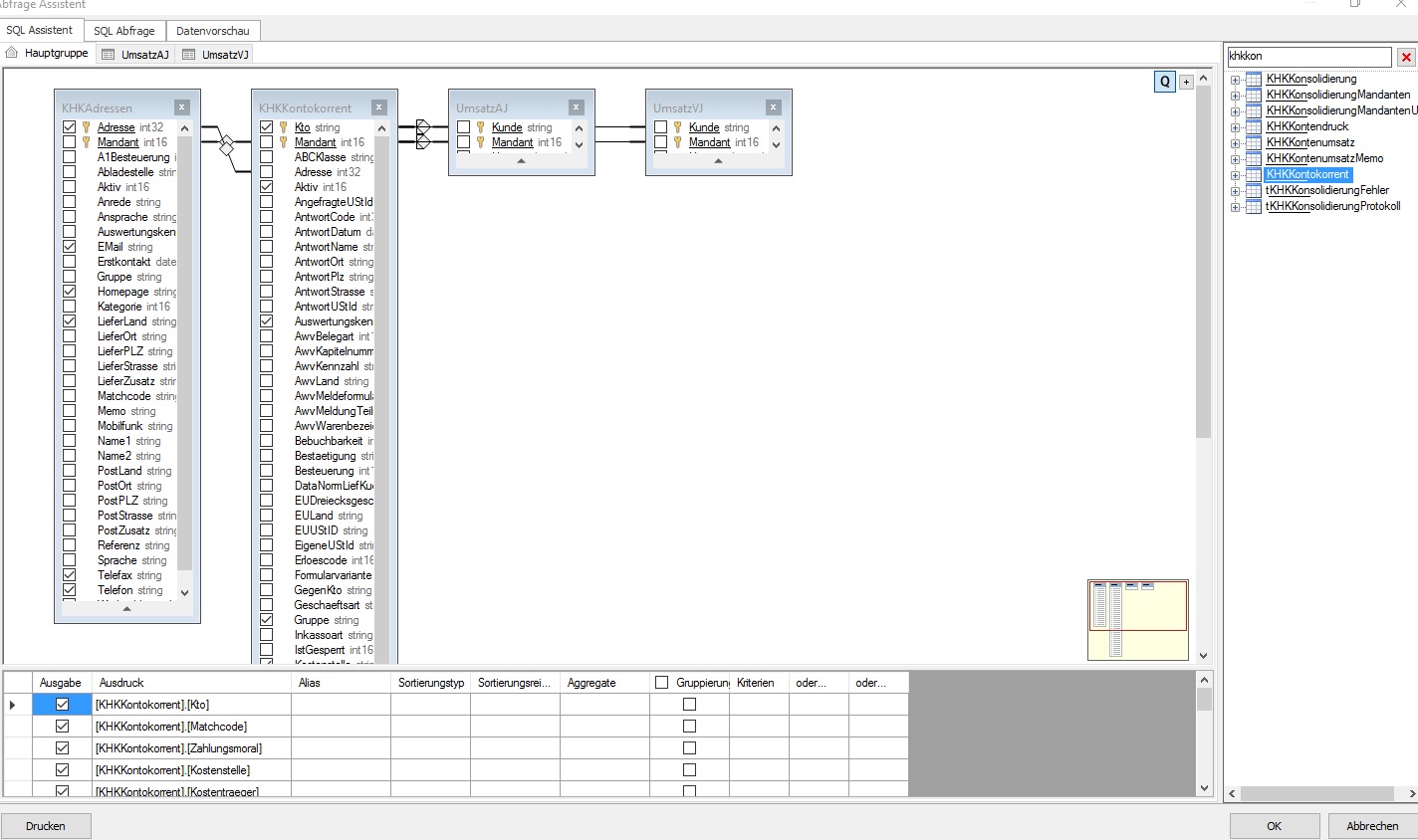Screen dimensions: 1418x840
Task: Click the Q button above the diagram
Action: 1165,82
